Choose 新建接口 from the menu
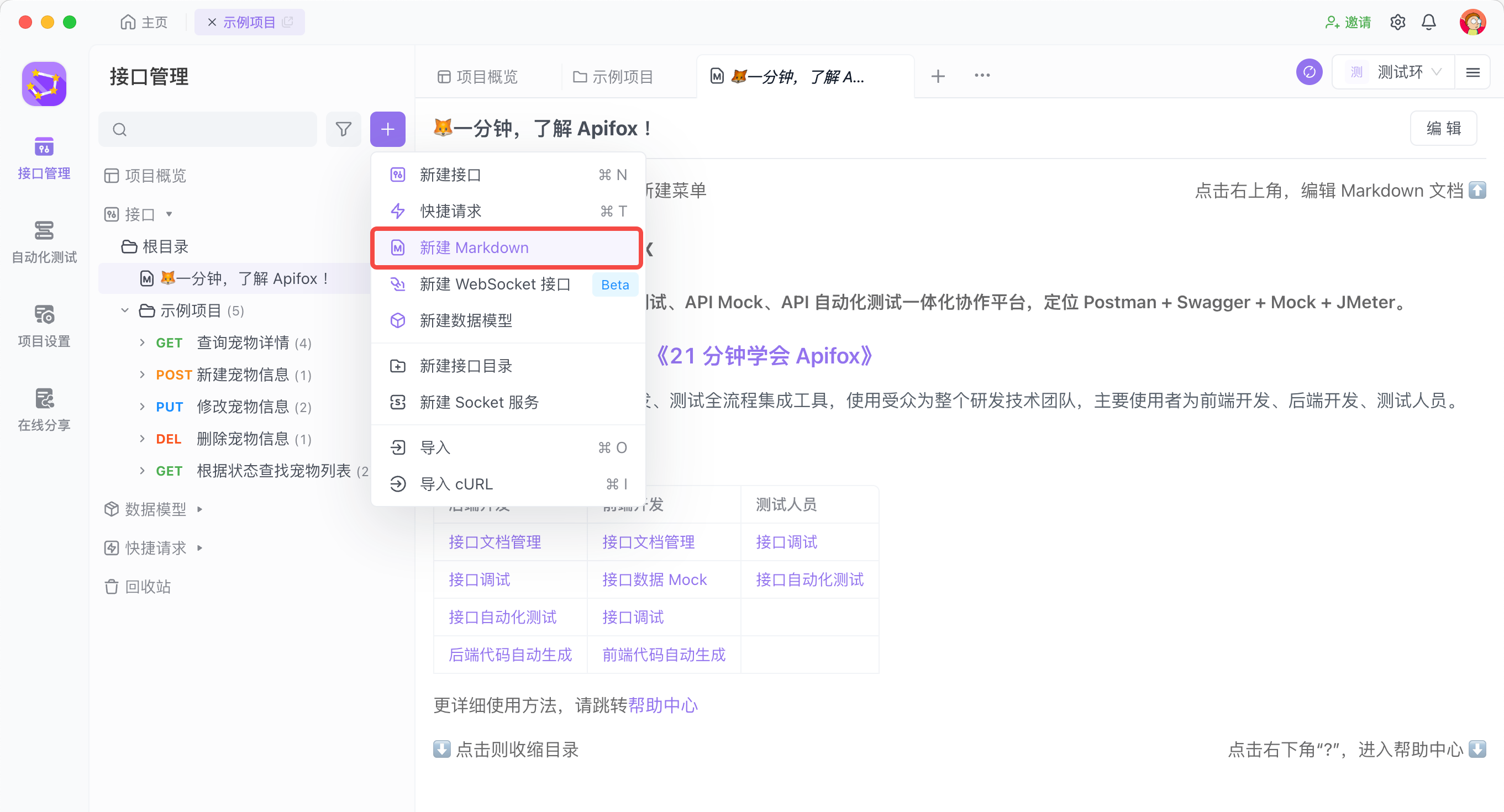Image resolution: width=1504 pixels, height=812 pixels. coord(508,175)
